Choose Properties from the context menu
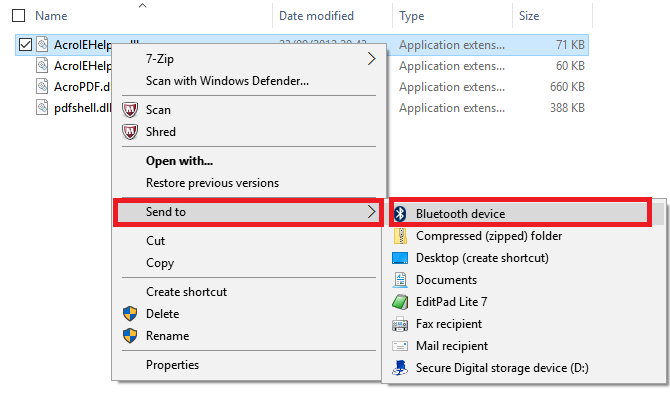The image size is (670, 411). pyautogui.click(x=172, y=365)
